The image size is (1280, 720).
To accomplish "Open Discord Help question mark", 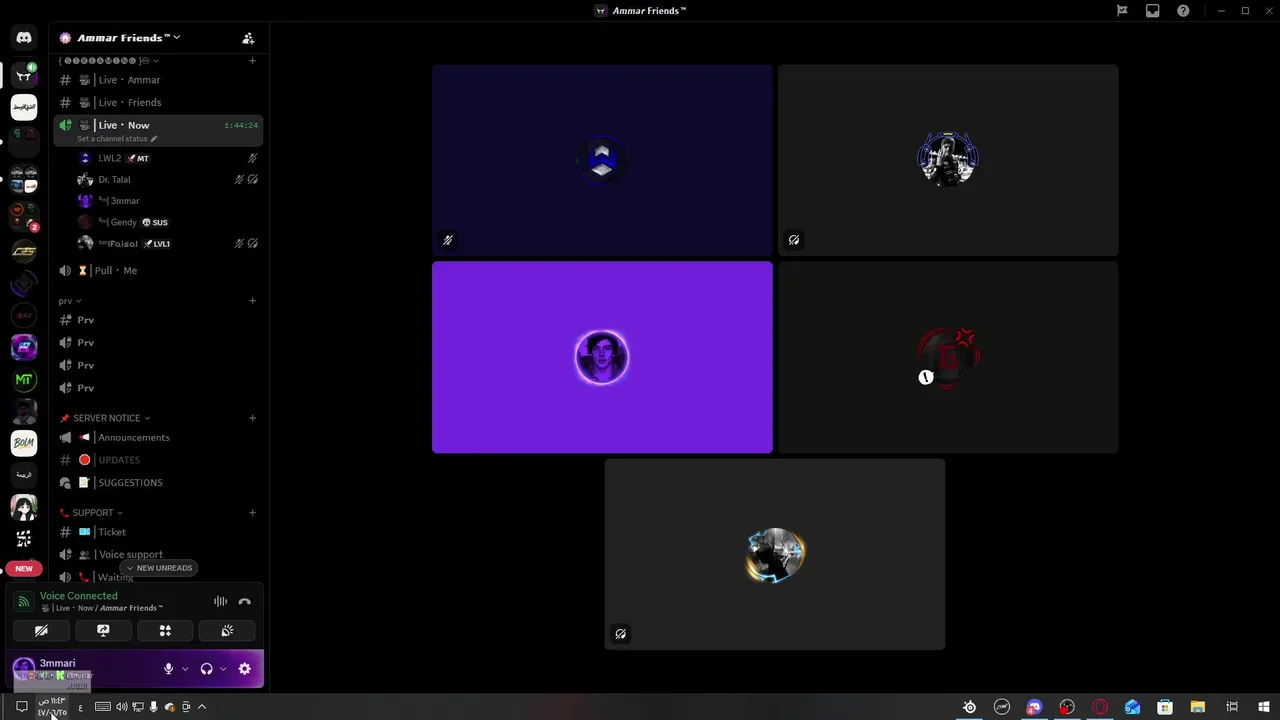I will [1183, 11].
